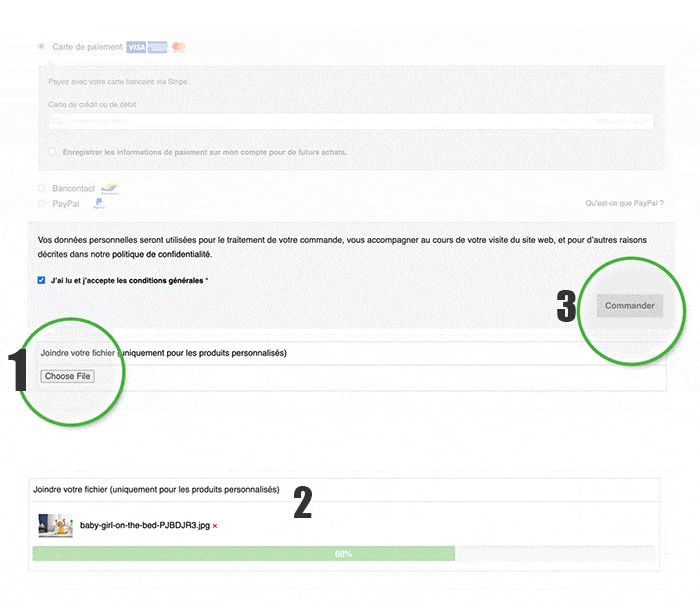Image resolution: width=700 pixels, height=601 pixels.
Task: Uncheck the accept conditions générales checkbox
Action: (x=41, y=281)
